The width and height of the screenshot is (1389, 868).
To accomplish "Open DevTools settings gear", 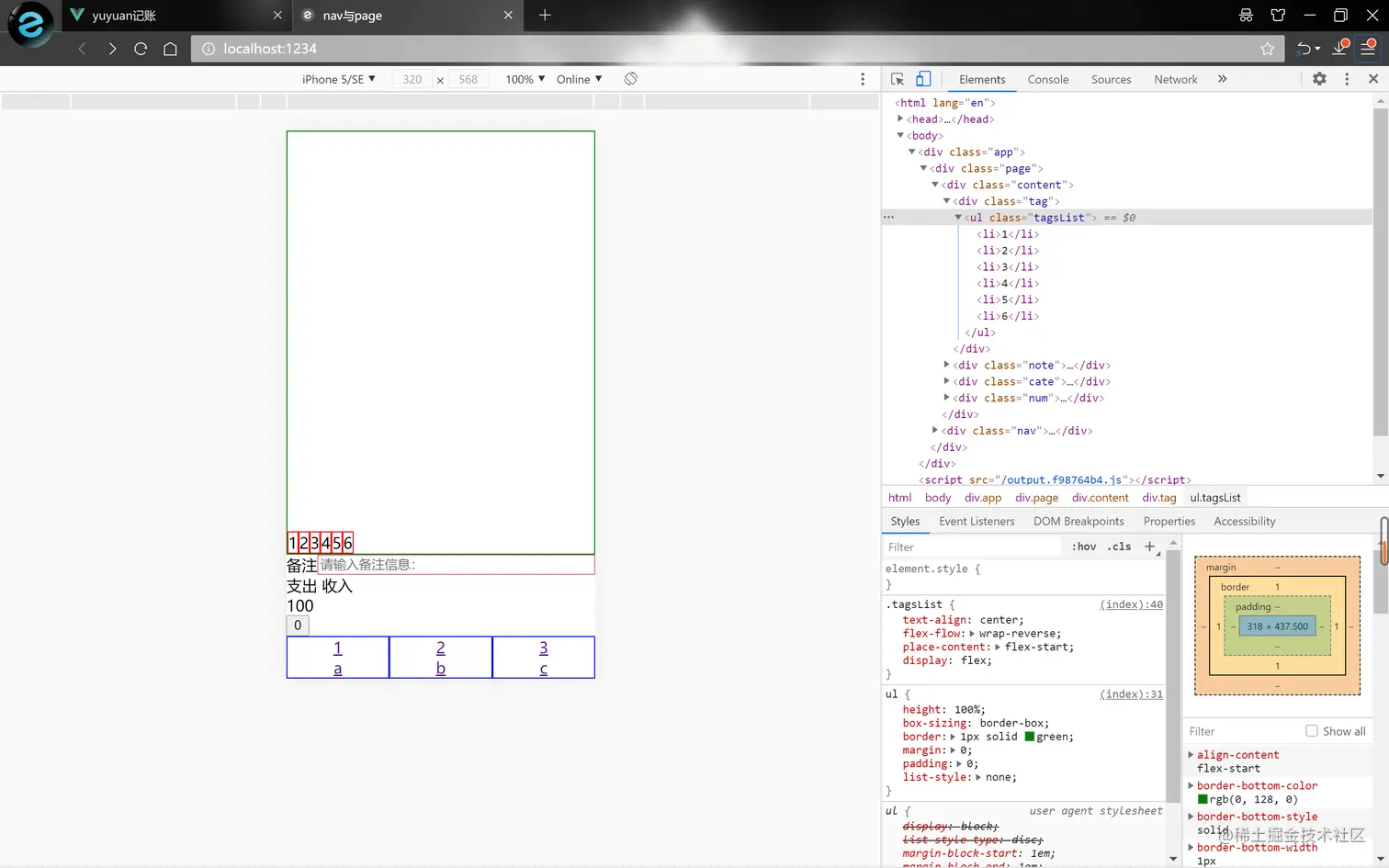I will (x=1319, y=79).
